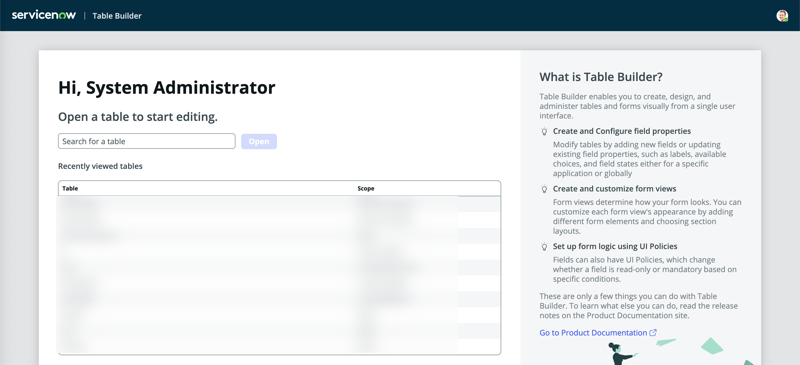Focus the Search for a table field

tap(146, 141)
